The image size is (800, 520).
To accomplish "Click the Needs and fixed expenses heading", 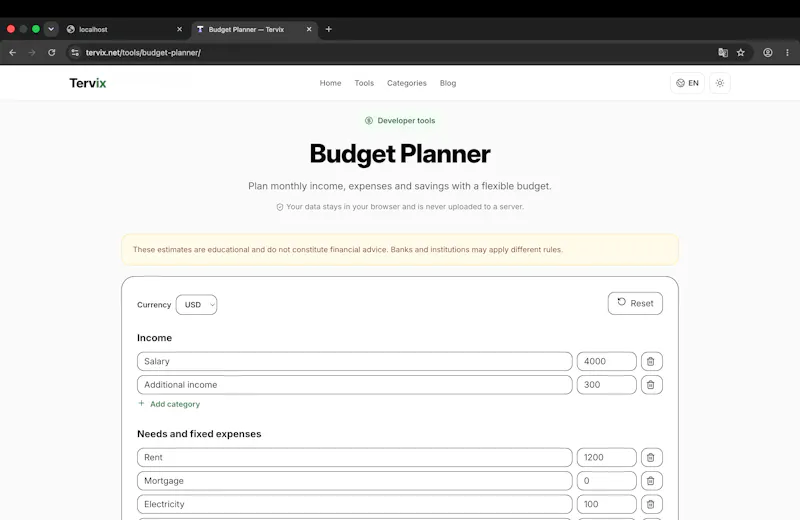I will tap(199, 434).
